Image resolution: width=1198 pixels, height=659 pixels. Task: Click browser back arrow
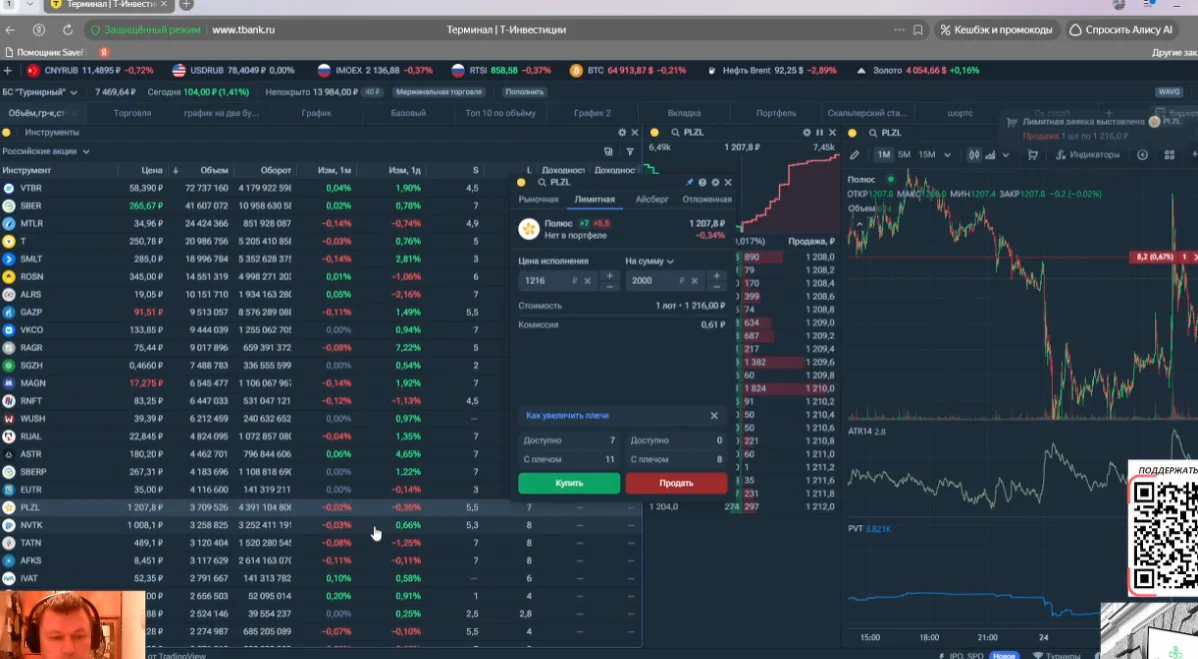click(x=10, y=30)
